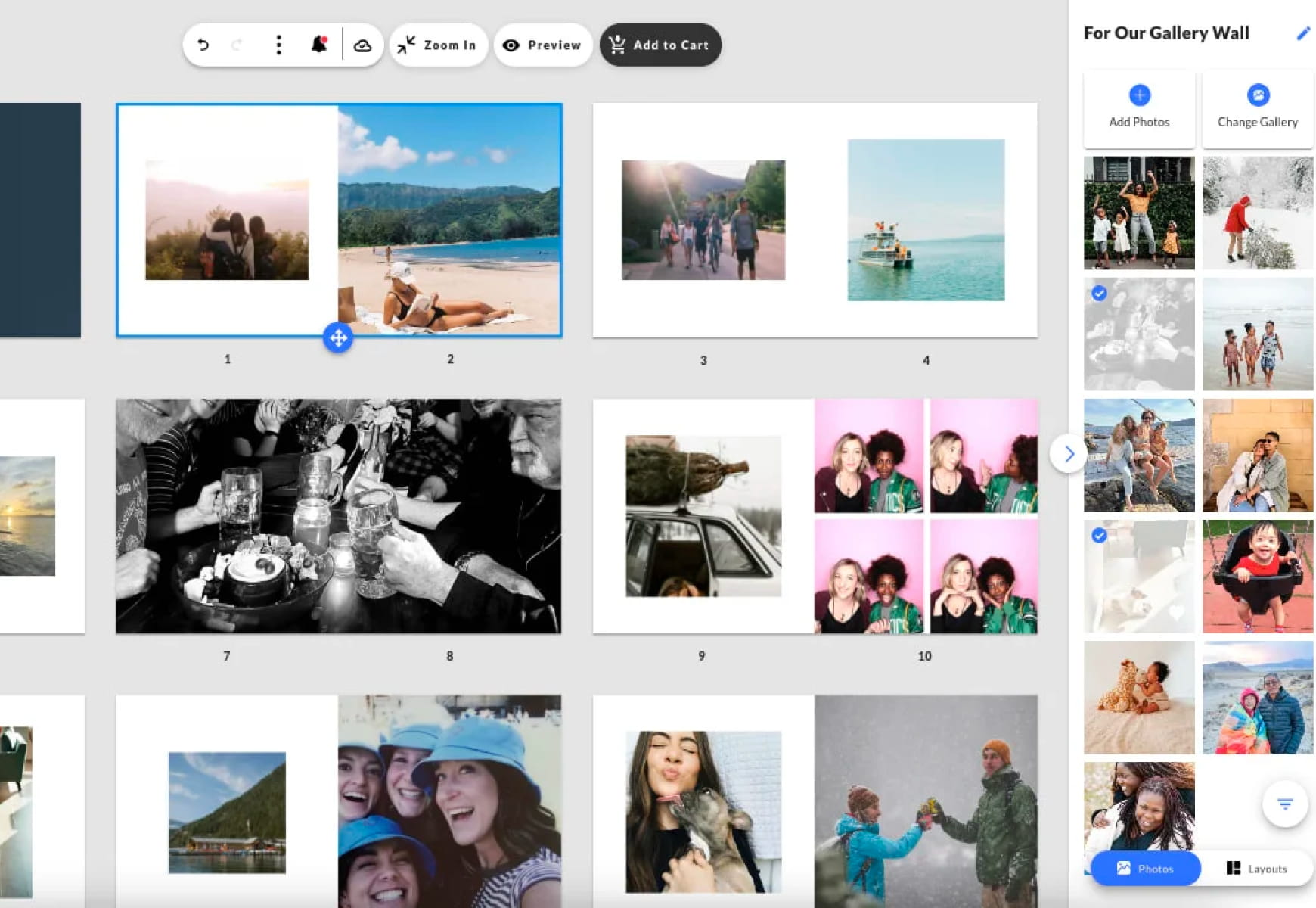
Task: Click the 'For Our Gallery Wall' title
Action: [1166, 33]
